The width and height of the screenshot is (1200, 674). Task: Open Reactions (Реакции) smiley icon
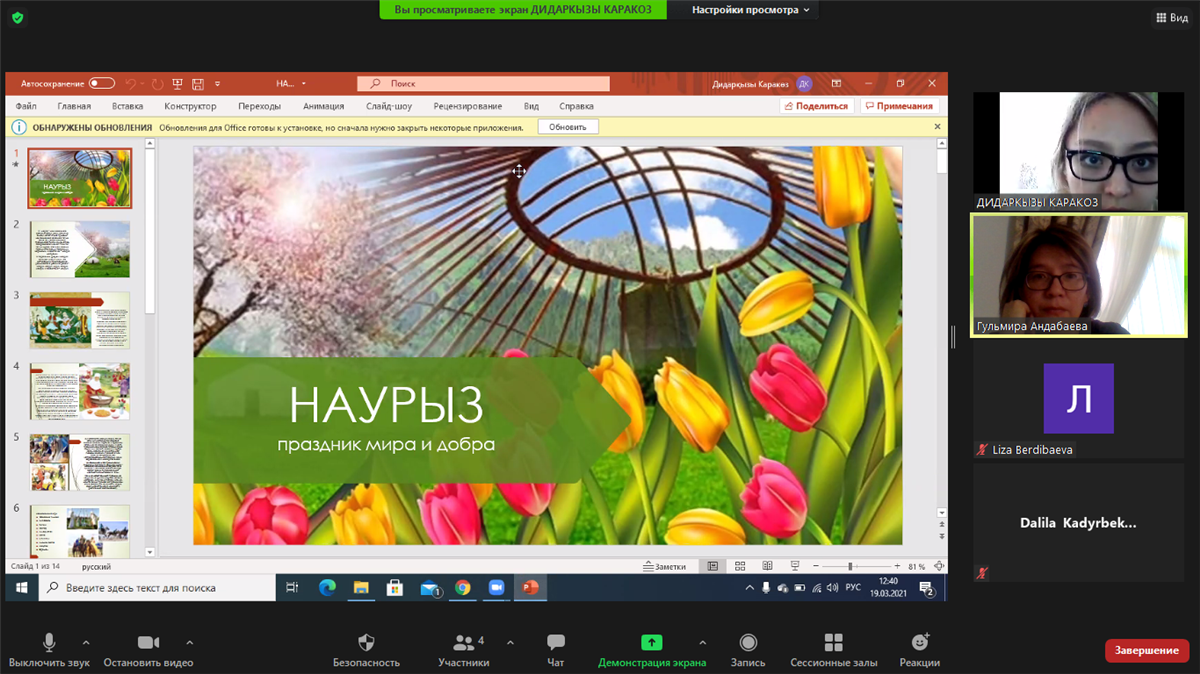coord(920,643)
